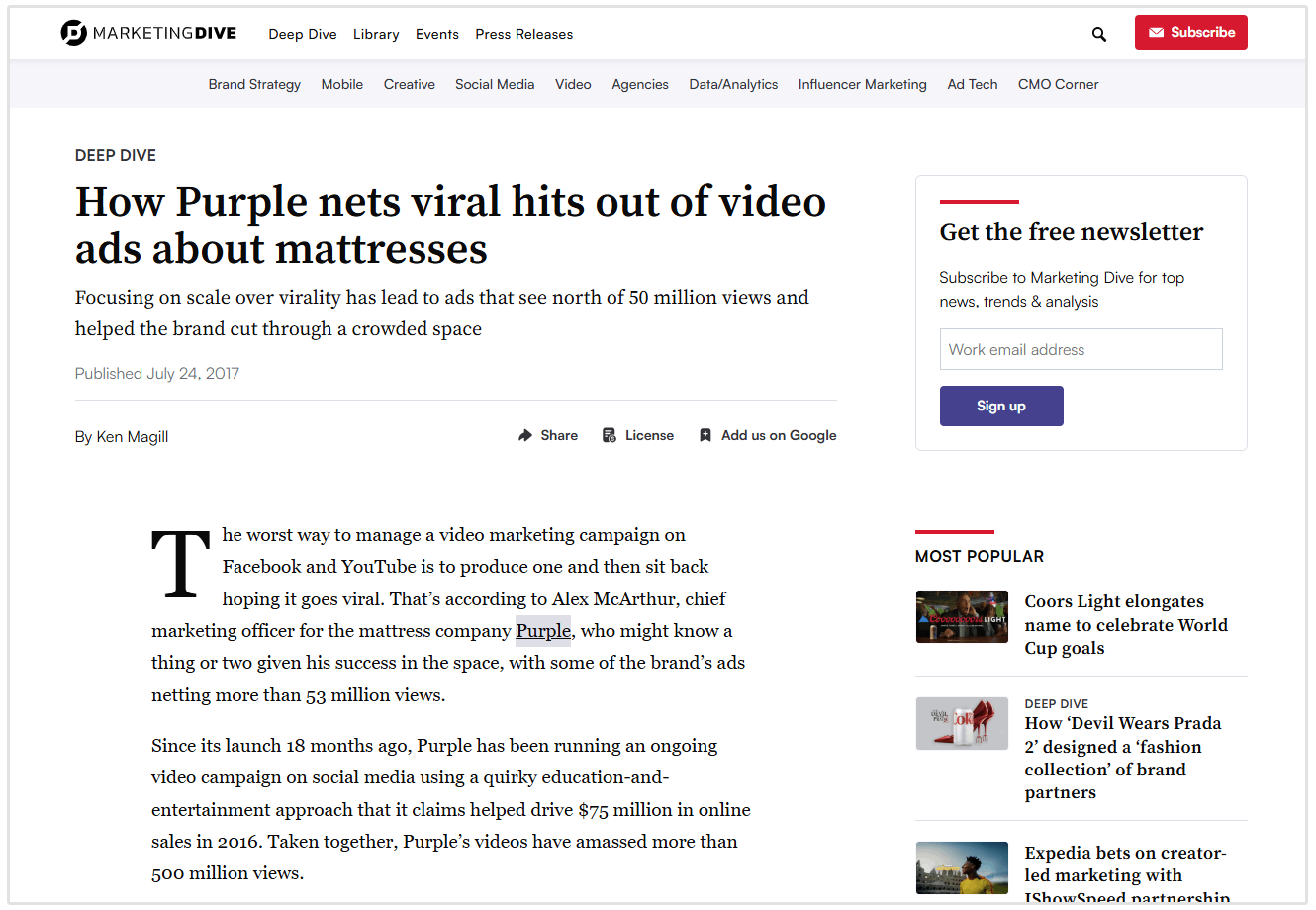
Task: Go to the Agencies topic
Action: click(x=640, y=84)
